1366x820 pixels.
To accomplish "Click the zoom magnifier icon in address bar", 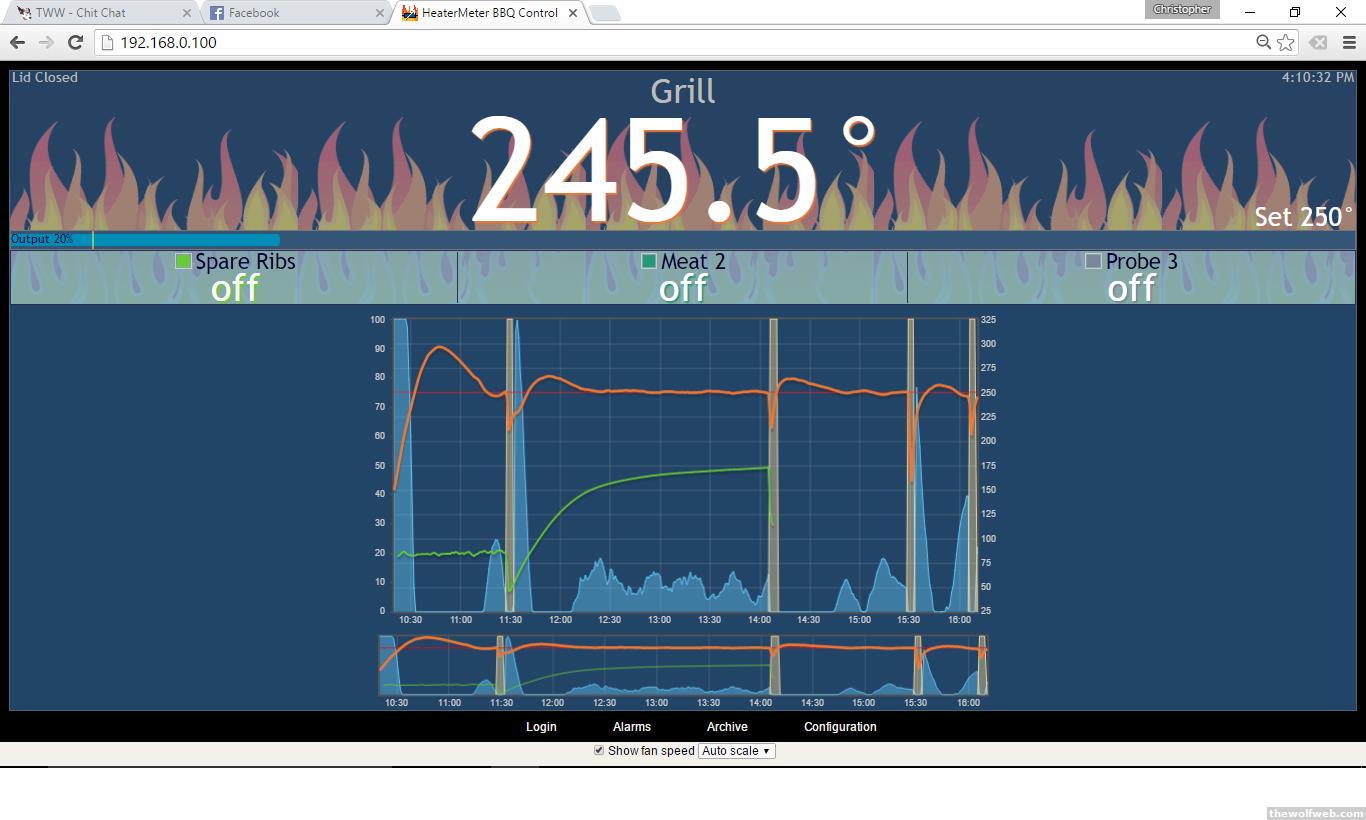I will [x=1264, y=42].
